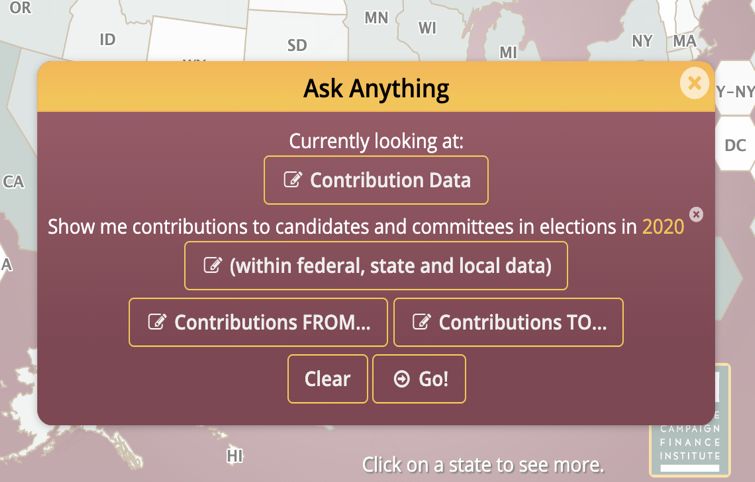Open Contributions TO options
The image size is (755, 482).
[508, 322]
